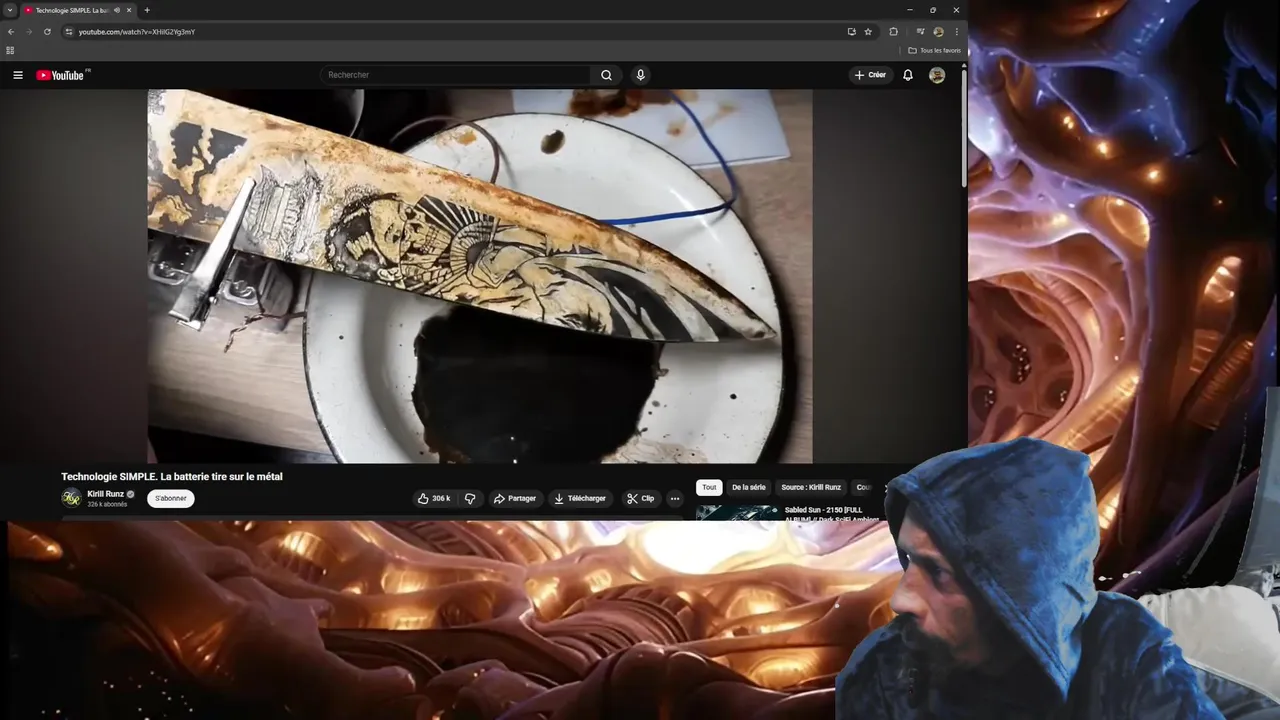This screenshot has height=720, width=1280.
Task: Close the Technologie SIMPLE tab
Action: click(129, 10)
